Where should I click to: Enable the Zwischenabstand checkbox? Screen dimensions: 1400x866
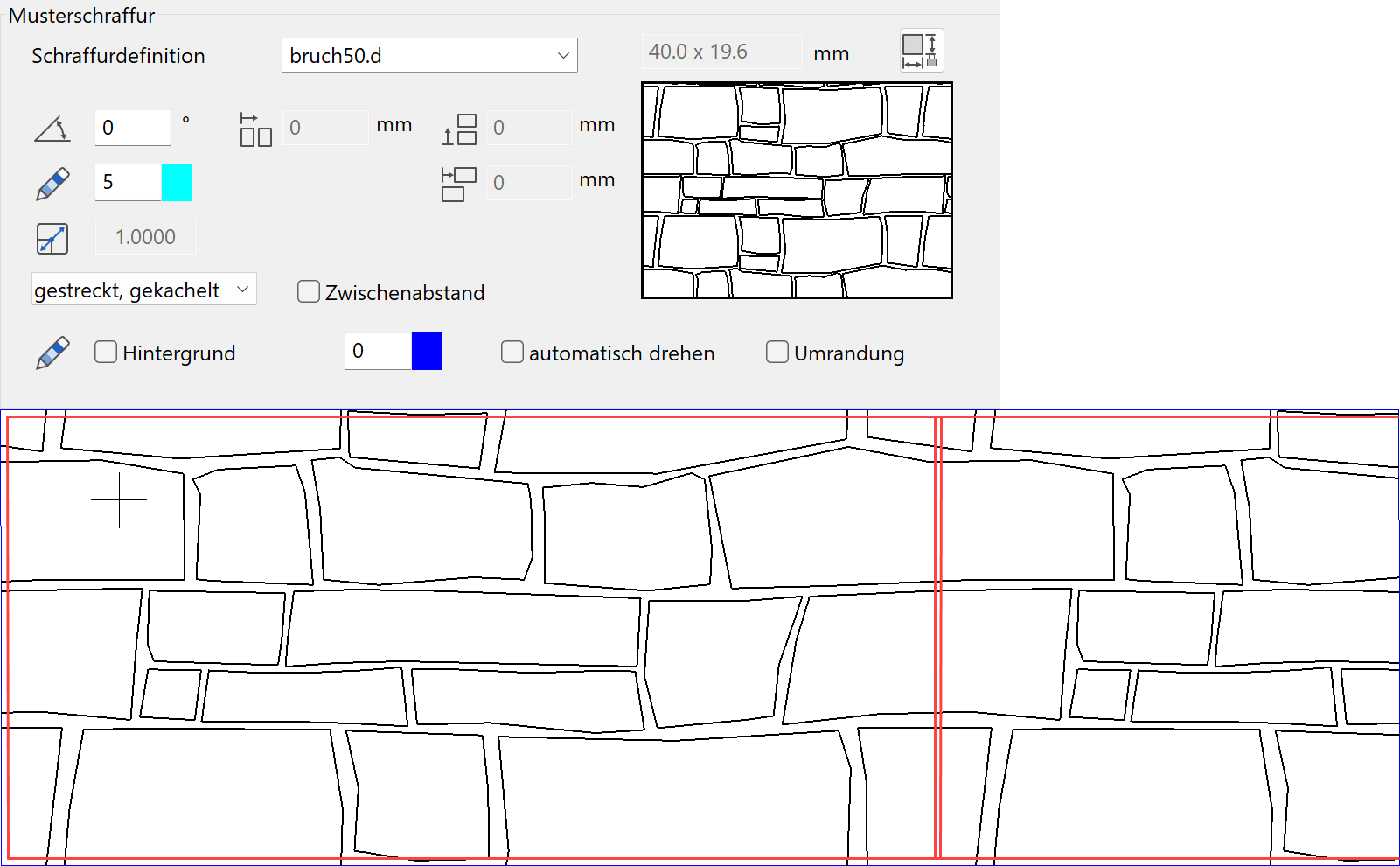(x=308, y=291)
